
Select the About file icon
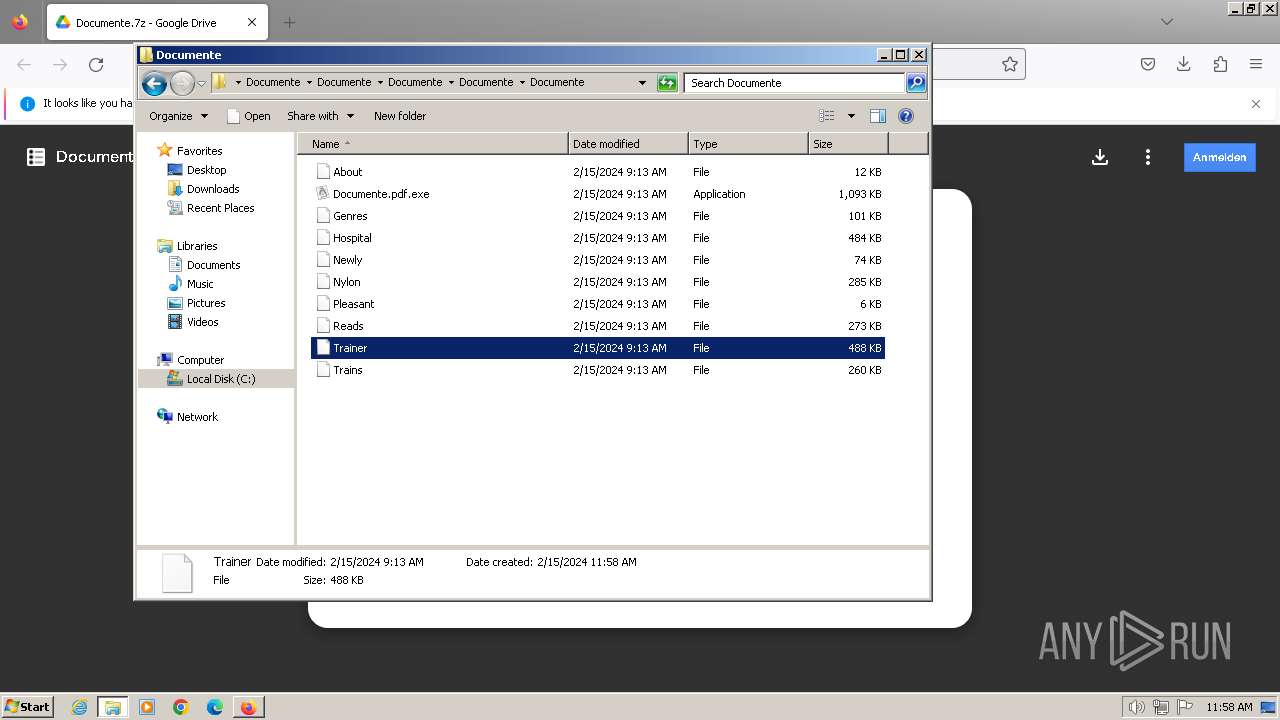(x=323, y=172)
